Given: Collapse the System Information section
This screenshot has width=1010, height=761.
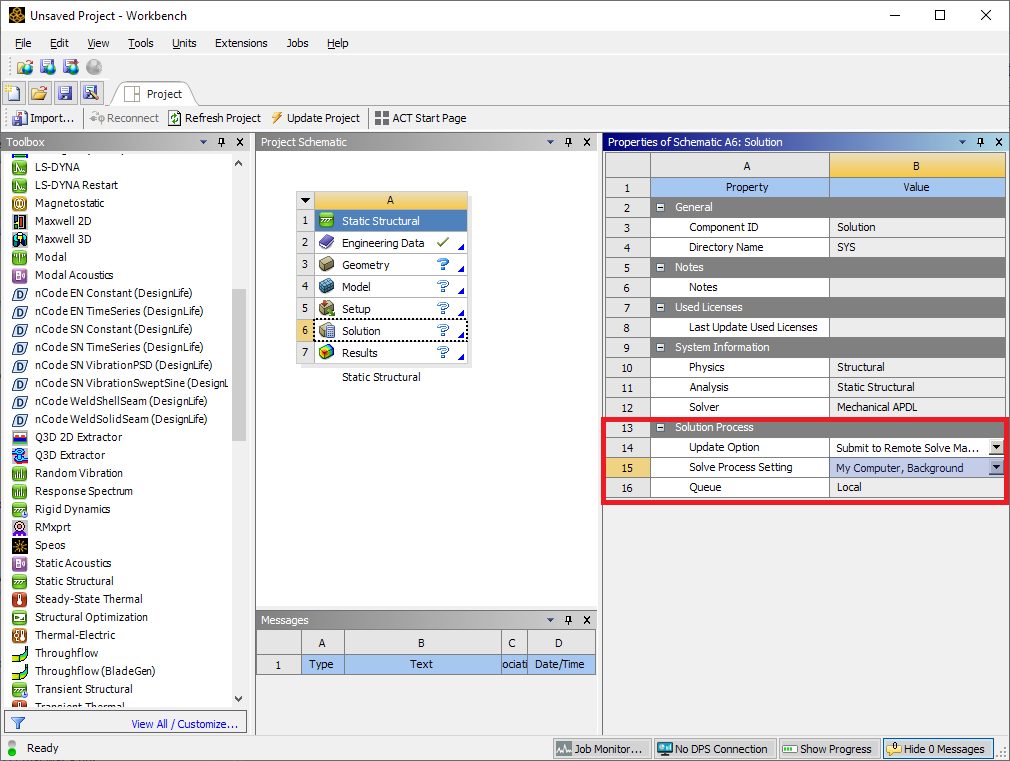Looking at the screenshot, I should (660, 347).
